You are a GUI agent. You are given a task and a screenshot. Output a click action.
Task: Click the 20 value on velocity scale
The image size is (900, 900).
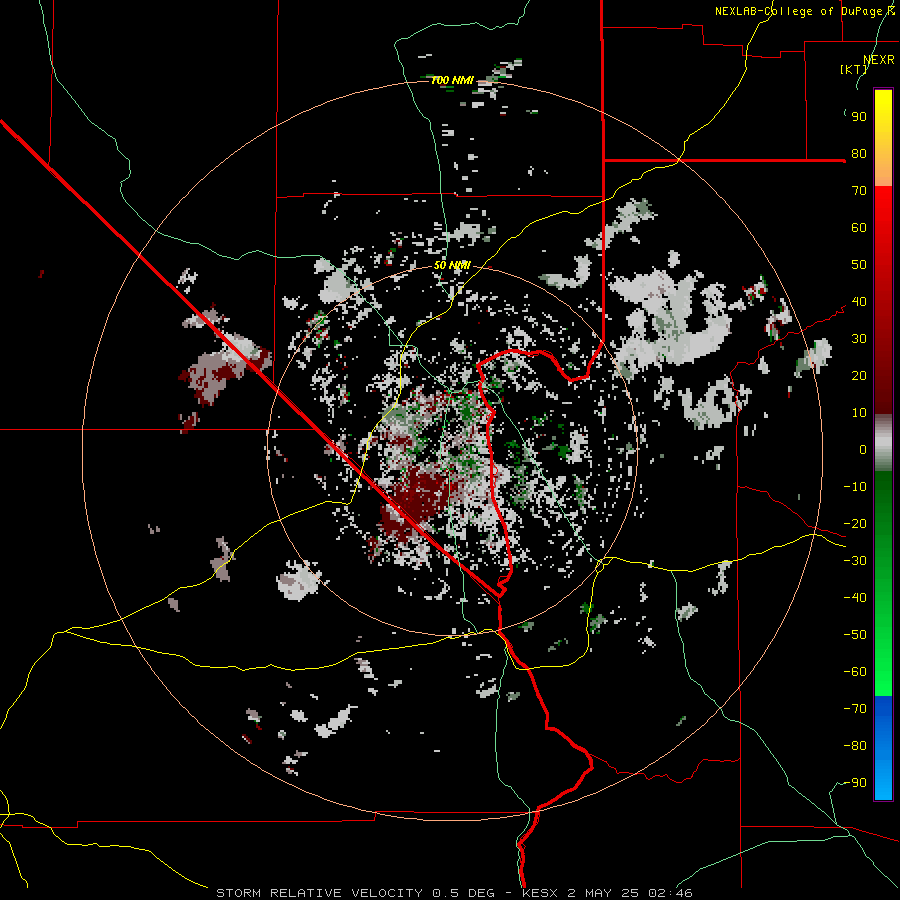click(859, 376)
